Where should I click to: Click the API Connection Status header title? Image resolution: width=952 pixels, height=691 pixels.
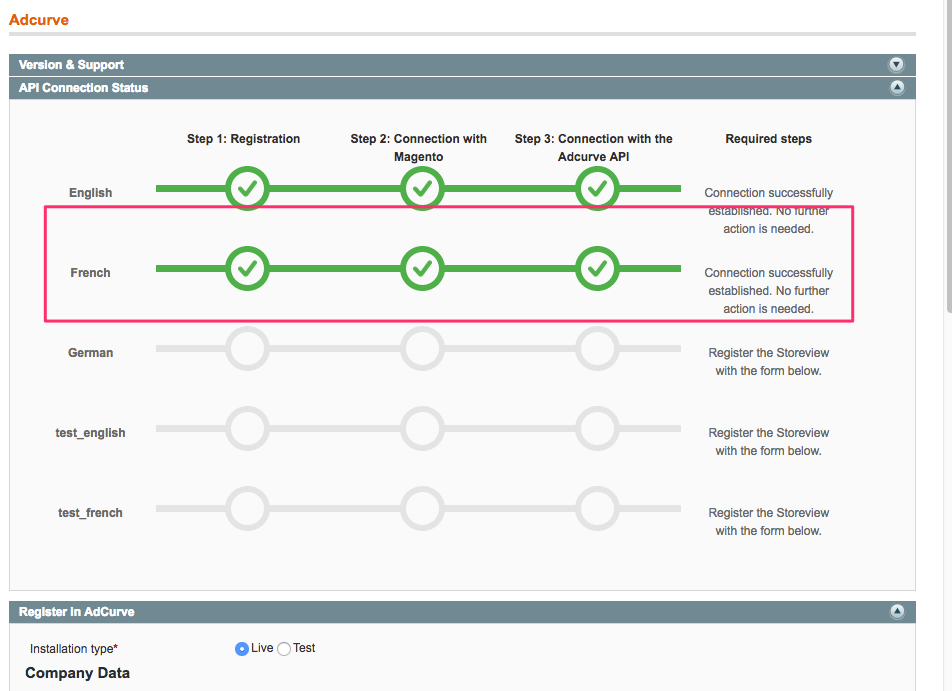(x=83, y=88)
